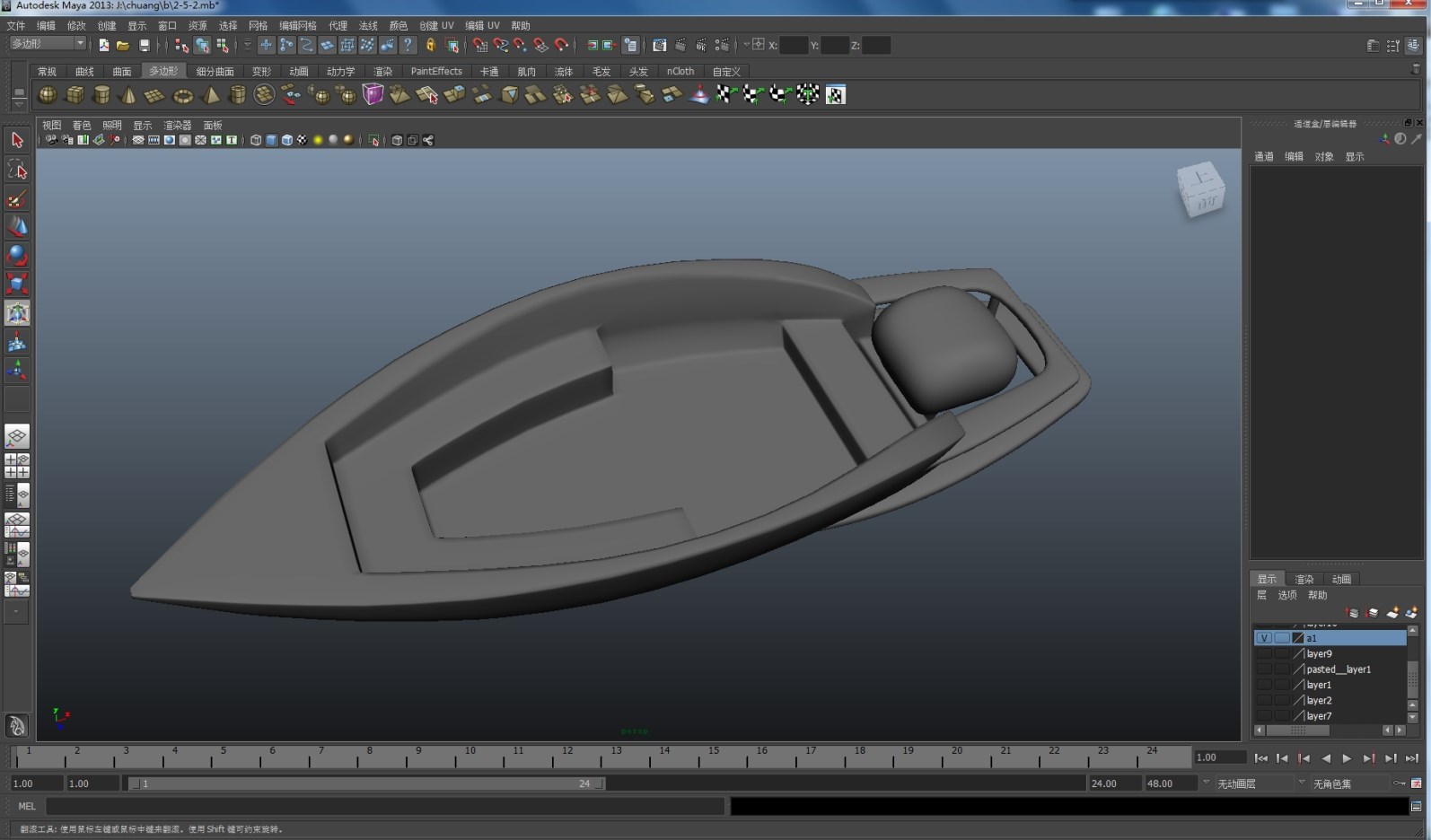This screenshot has height=840, width=1431.
Task: Switch to the nCloth shelf tab
Action: (x=680, y=71)
